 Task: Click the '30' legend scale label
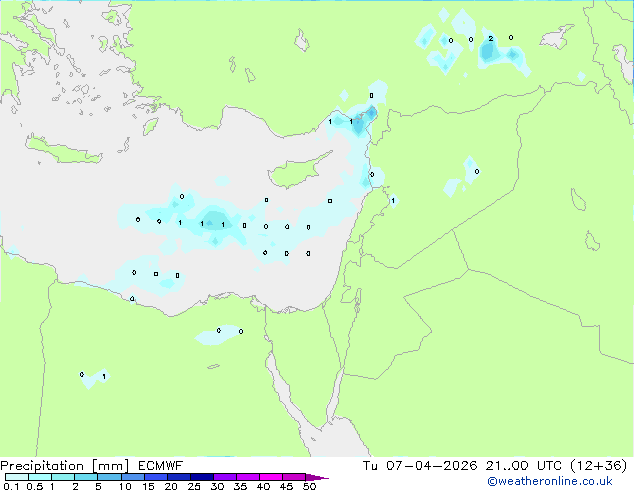[x=218, y=486]
